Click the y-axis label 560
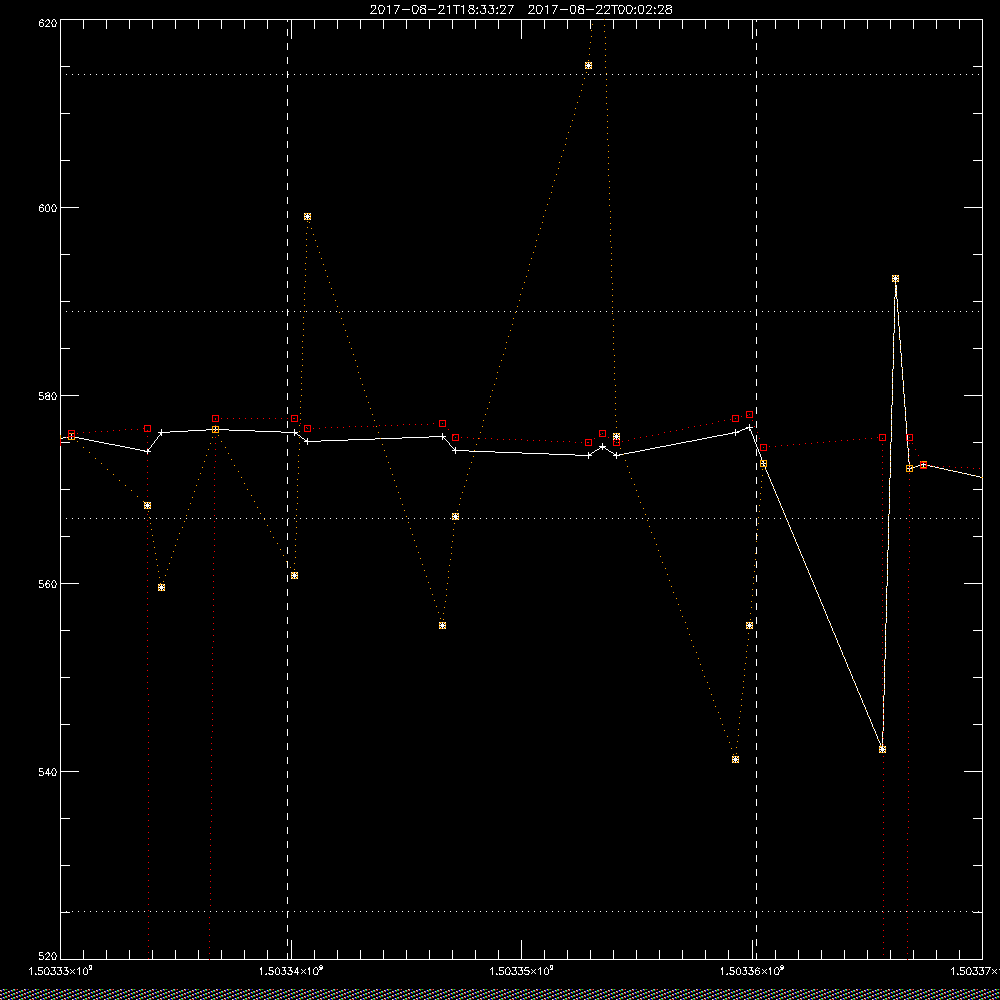The image size is (1000, 1000). coord(48,584)
